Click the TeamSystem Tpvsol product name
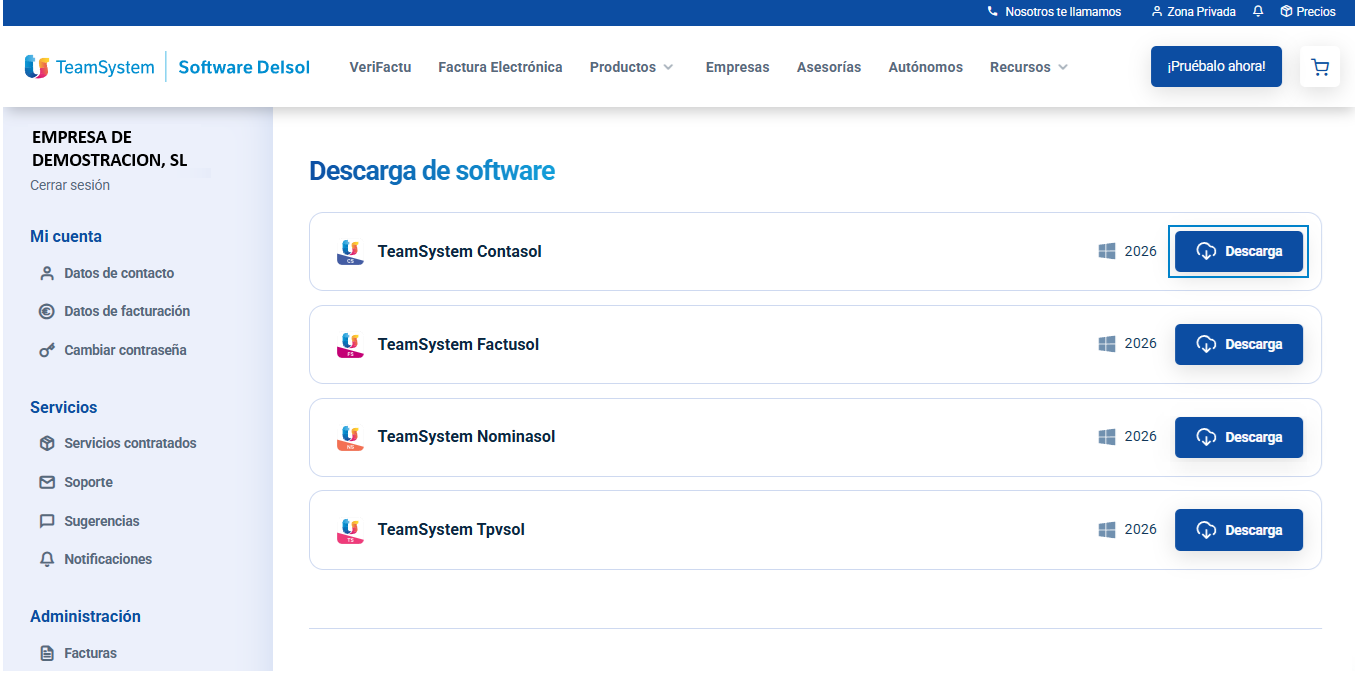The height and width of the screenshot is (673, 1355). [x=451, y=530]
